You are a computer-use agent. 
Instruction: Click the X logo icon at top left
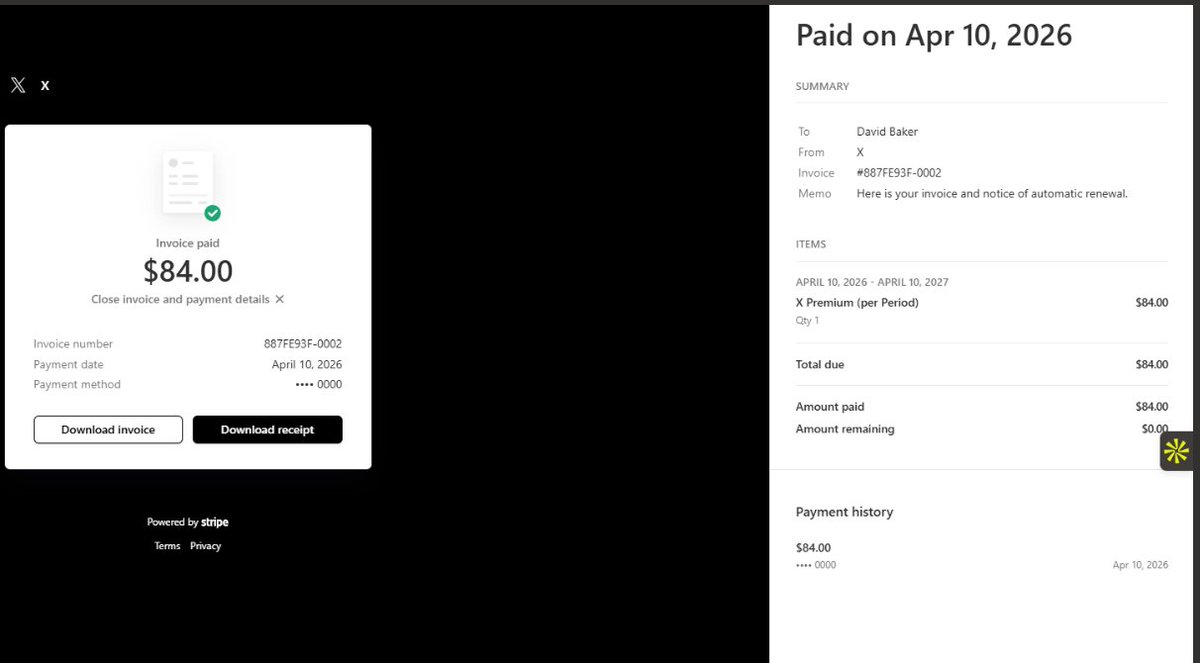[18, 85]
